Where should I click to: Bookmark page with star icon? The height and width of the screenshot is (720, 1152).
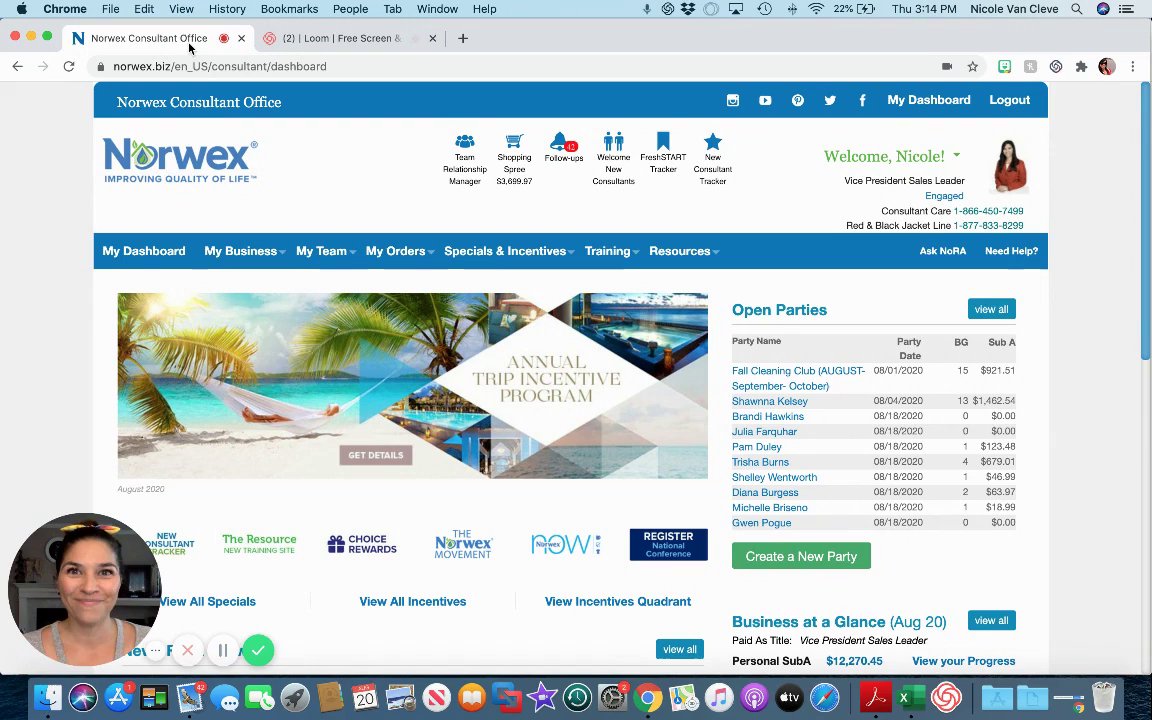973,66
